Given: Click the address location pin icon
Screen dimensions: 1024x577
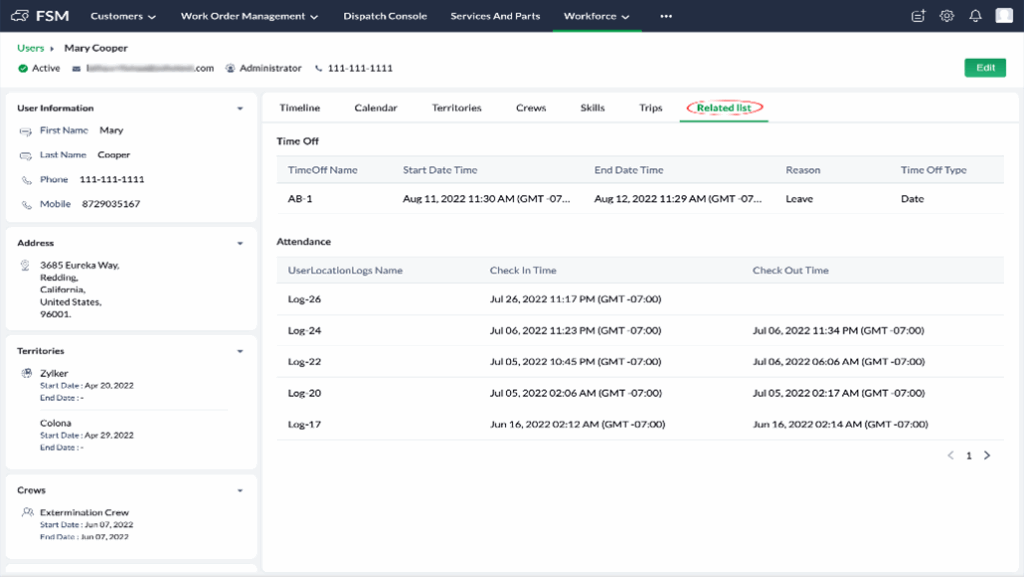Looking at the screenshot, I should (25, 266).
